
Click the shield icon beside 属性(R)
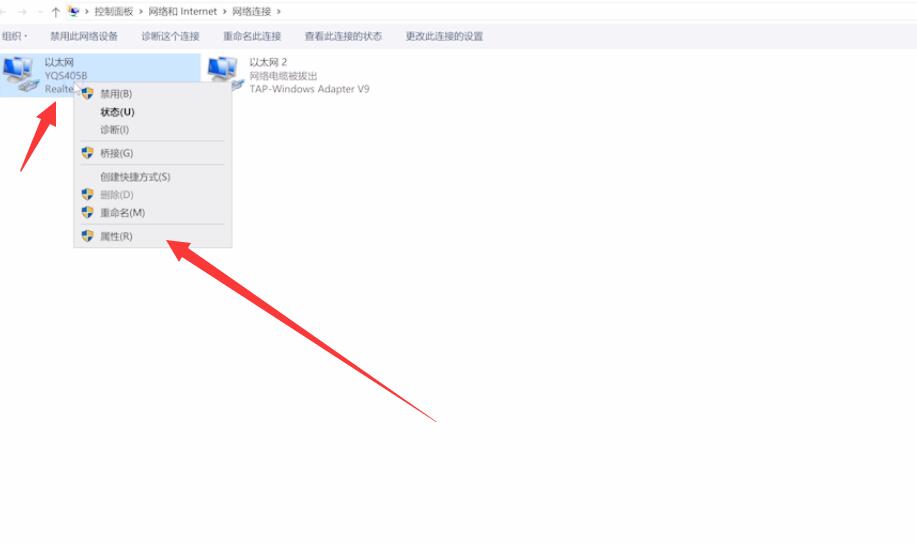tap(87, 236)
